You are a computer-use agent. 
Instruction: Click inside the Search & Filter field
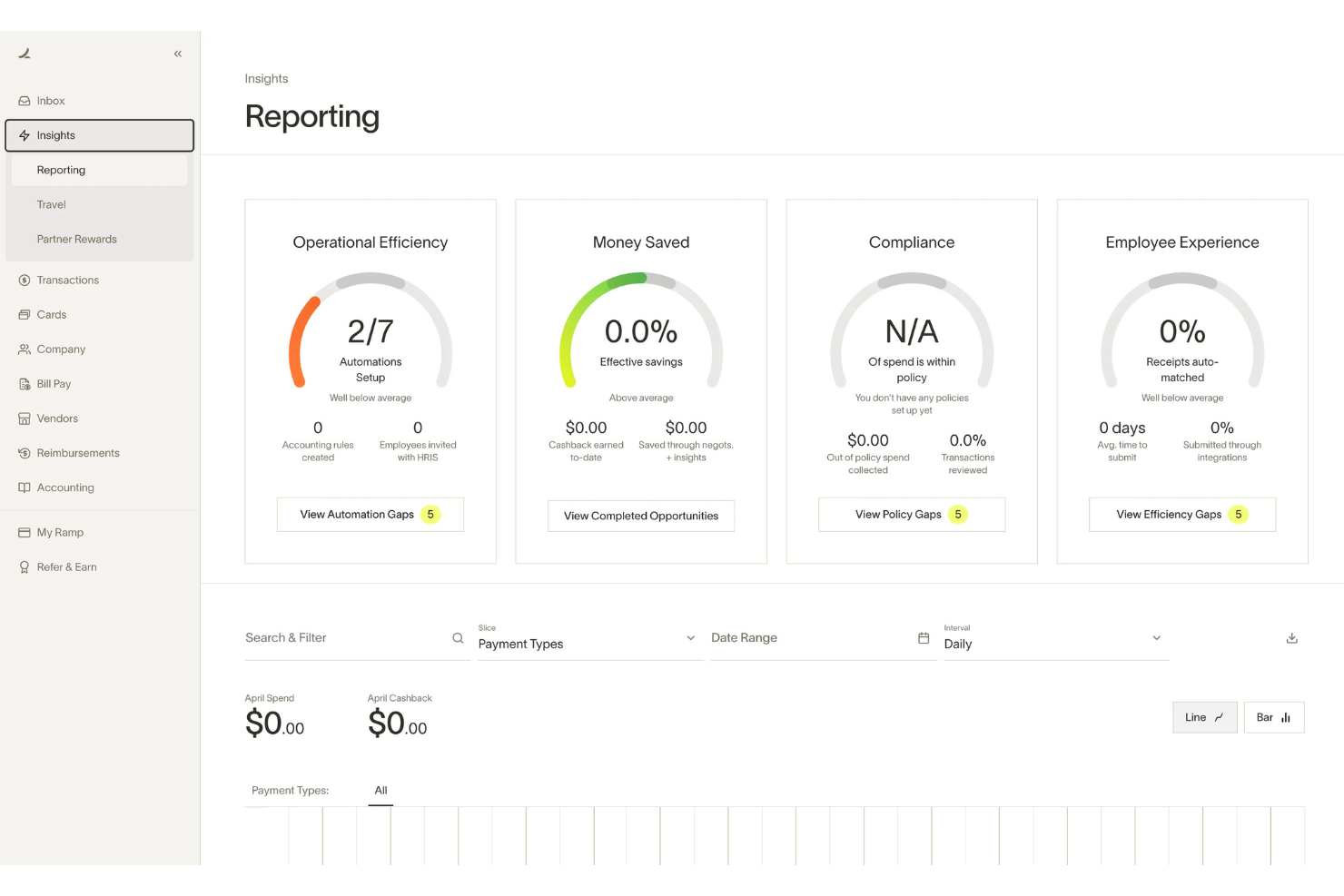345,637
